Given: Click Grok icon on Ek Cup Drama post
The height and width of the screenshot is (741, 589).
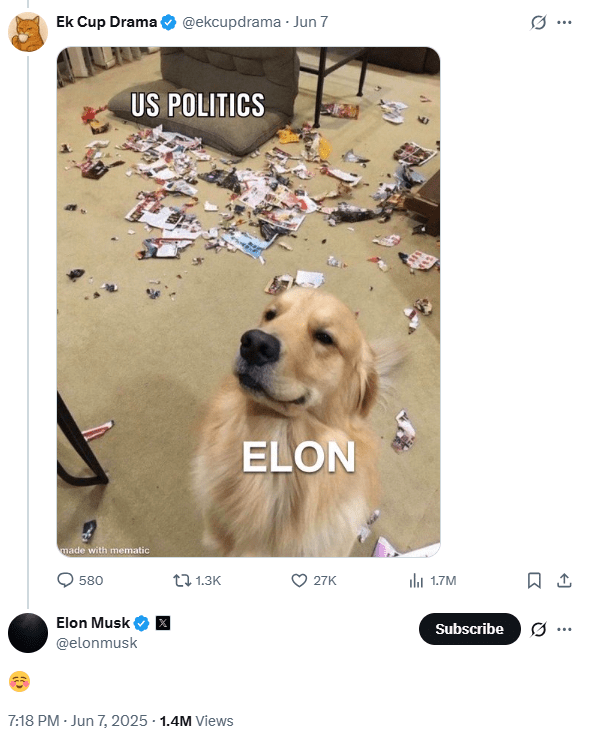Looking at the screenshot, I should tap(538, 22).
